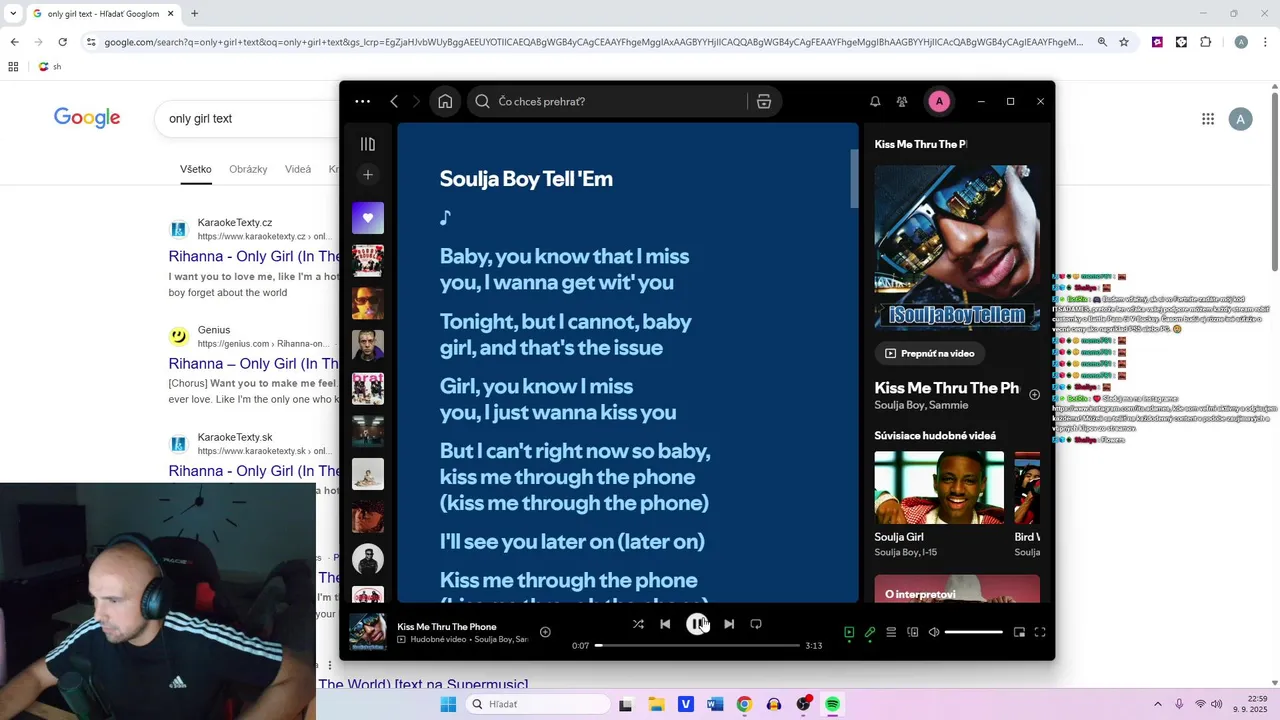The height and width of the screenshot is (720, 1280).
Task: Open Google apps grid icon
Action: tap(1208, 119)
